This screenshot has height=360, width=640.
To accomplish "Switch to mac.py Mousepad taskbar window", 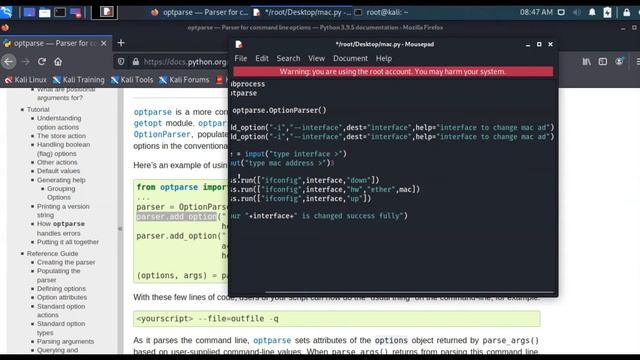I will point(302,12).
